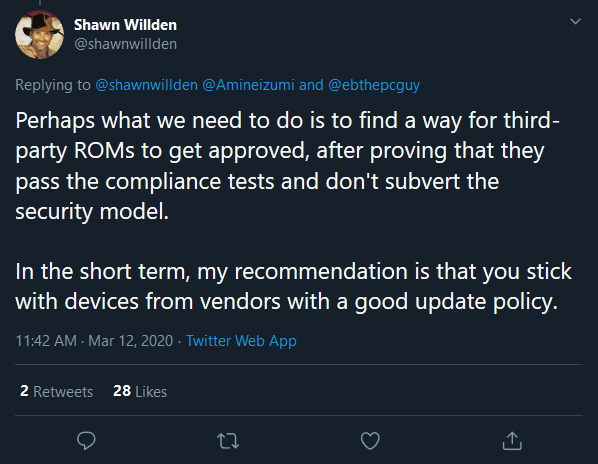The height and width of the screenshot is (464, 598).
Task: Click the thread connector line above avatar
Action: click(40, 2)
